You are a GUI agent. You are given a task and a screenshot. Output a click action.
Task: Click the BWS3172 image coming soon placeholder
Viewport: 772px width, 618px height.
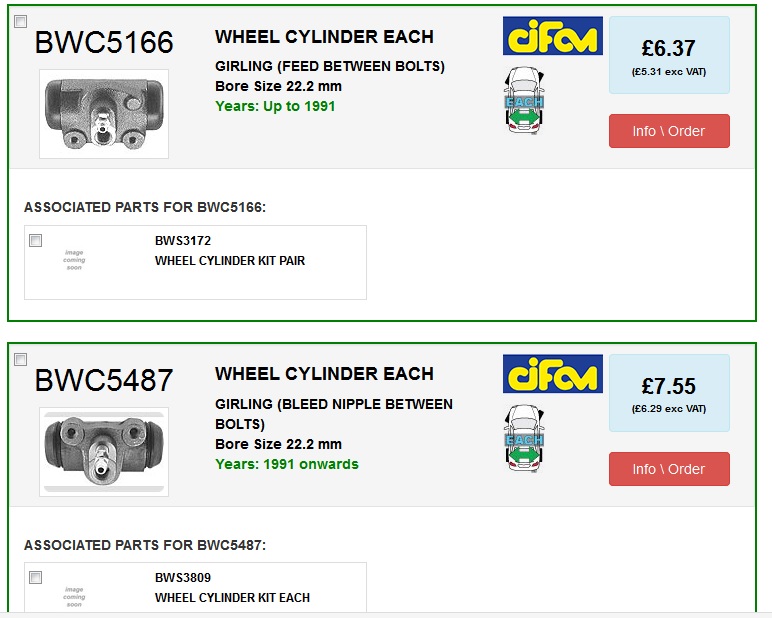tap(74, 260)
